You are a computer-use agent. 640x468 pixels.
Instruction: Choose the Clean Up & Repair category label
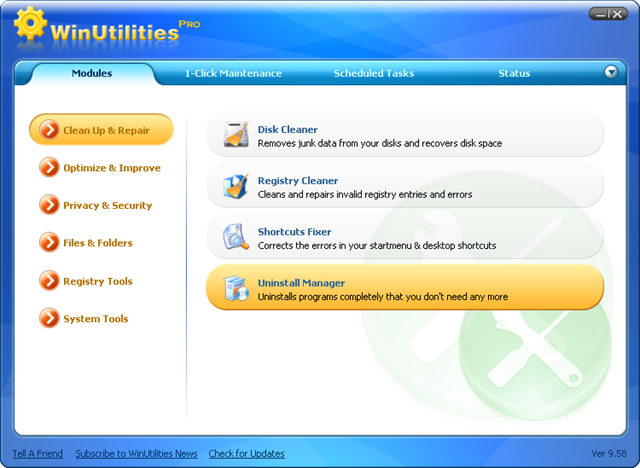(106, 131)
